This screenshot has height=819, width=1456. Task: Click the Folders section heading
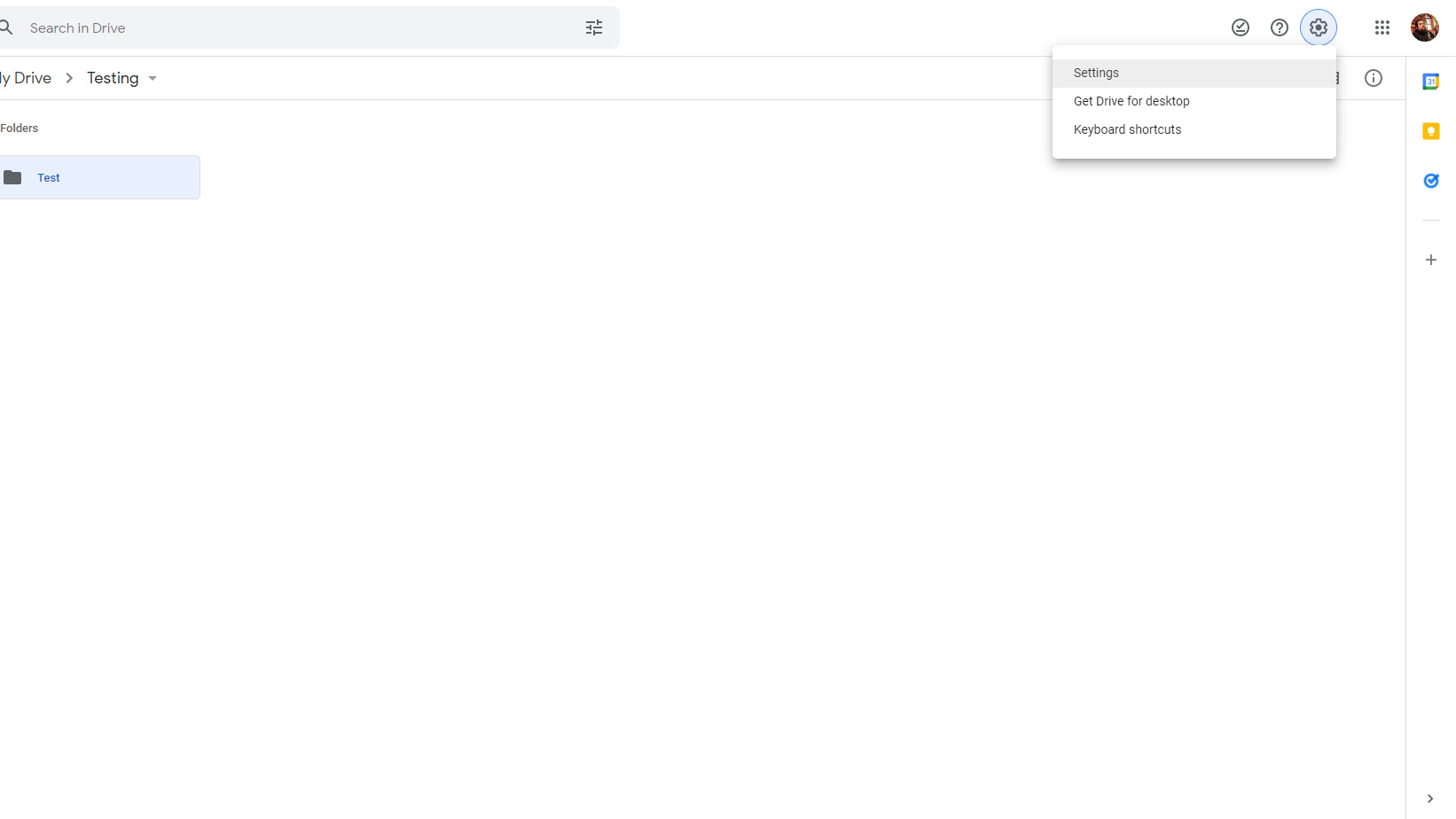(x=20, y=129)
